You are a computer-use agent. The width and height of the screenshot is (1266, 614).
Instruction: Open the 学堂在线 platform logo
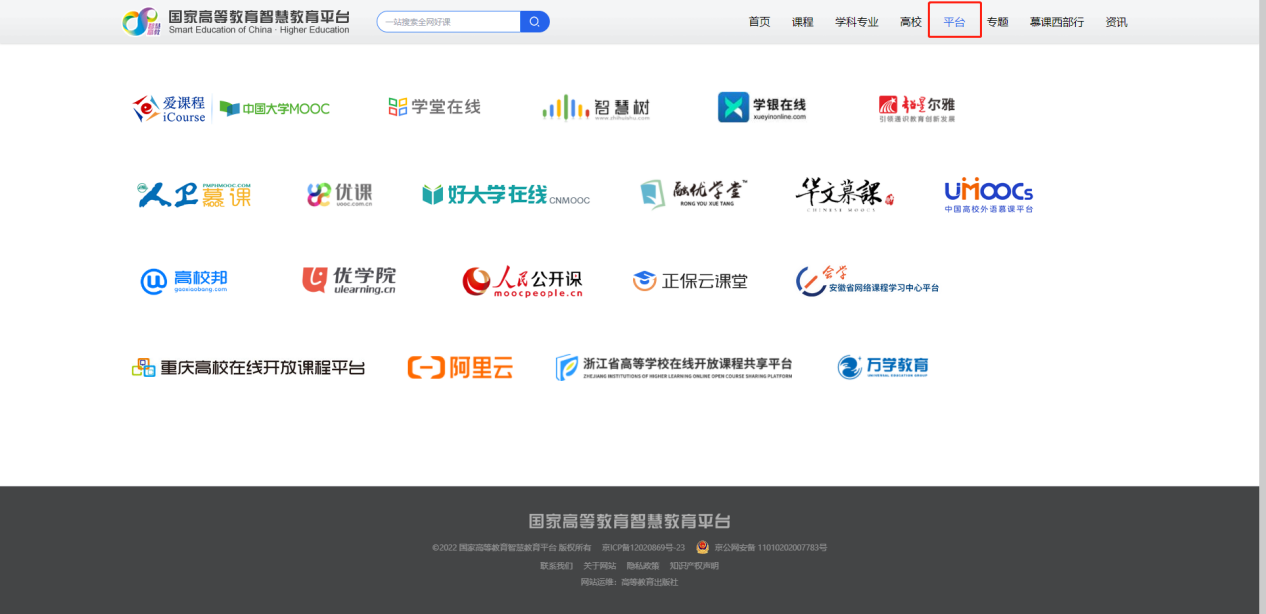tap(434, 107)
